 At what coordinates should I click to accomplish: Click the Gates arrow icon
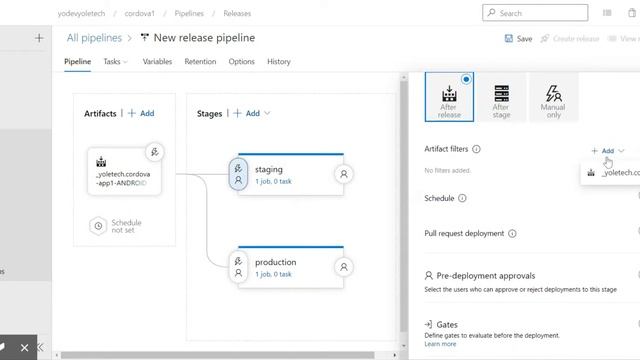[x=428, y=324]
